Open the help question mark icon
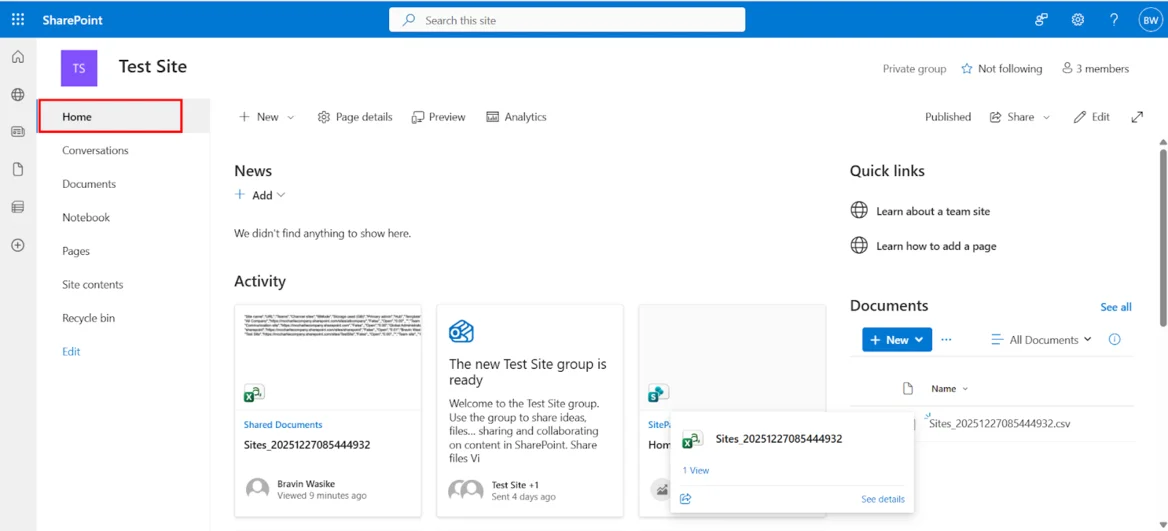The height and width of the screenshot is (531, 1168). [1113, 19]
